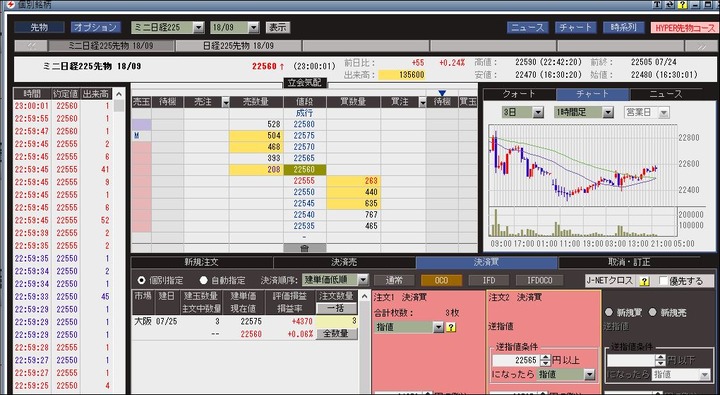Switch to the 決済買 tab
Image resolution: width=720 pixels, height=395 pixels.
[487, 263]
